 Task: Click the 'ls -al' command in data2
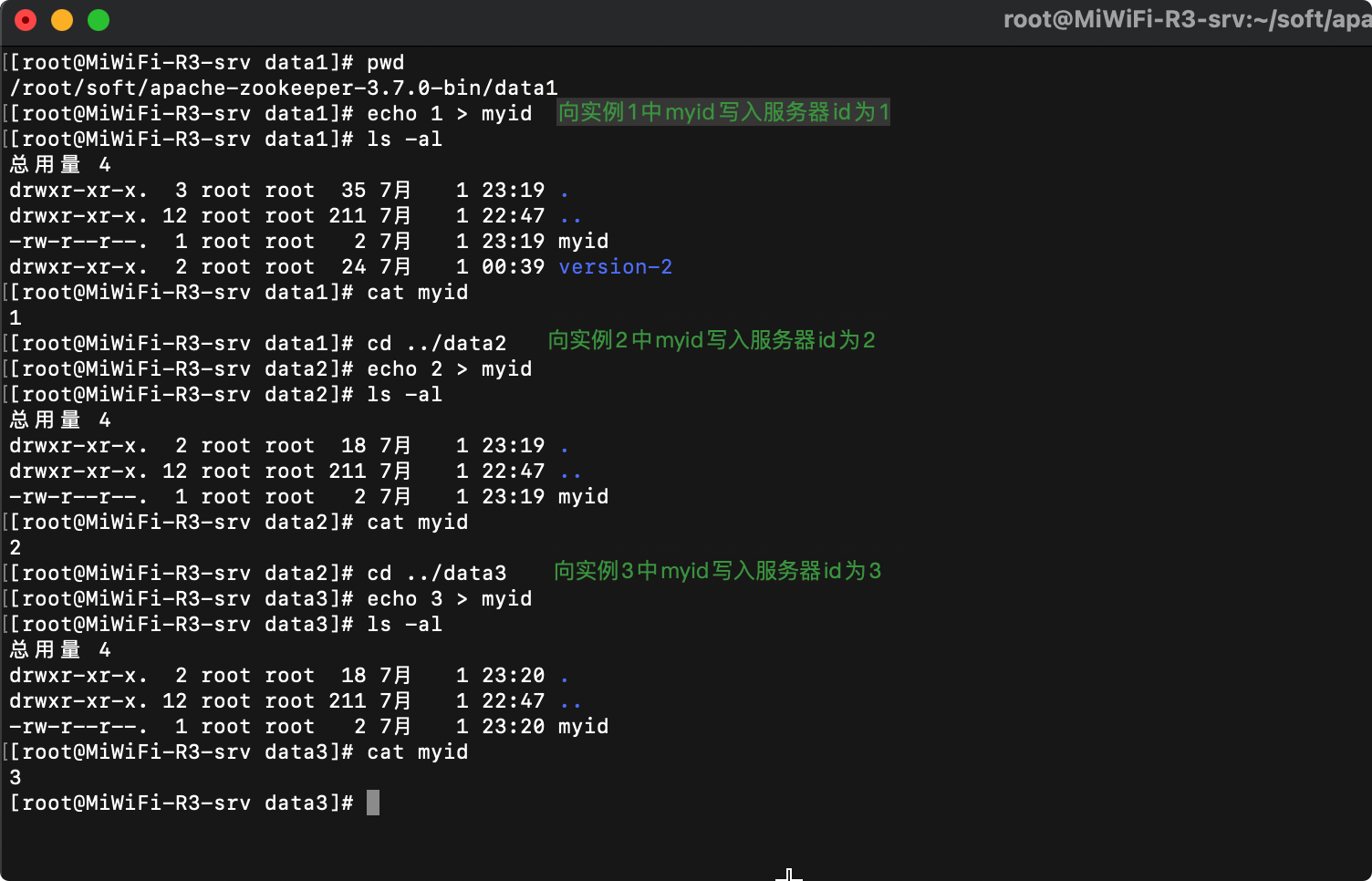(x=404, y=395)
